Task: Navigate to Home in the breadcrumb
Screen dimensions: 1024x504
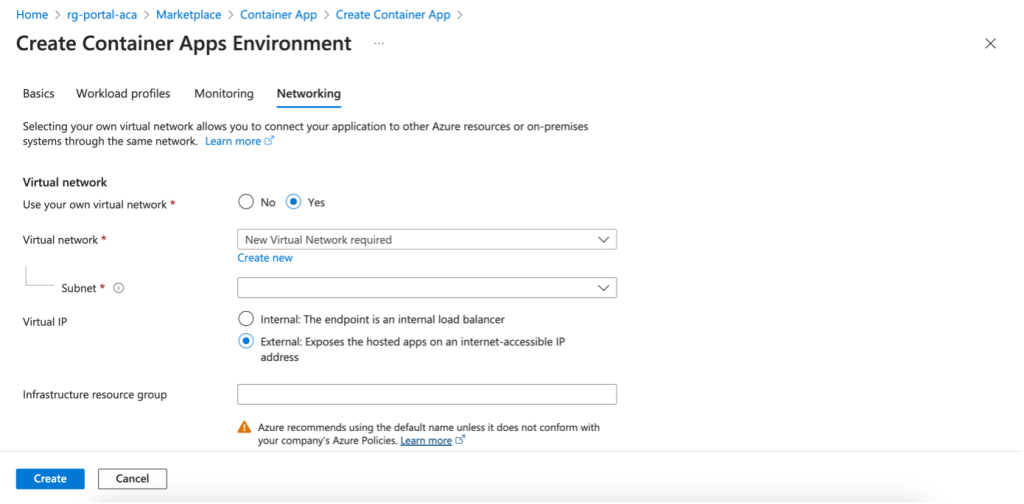Action: [x=32, y=15]
